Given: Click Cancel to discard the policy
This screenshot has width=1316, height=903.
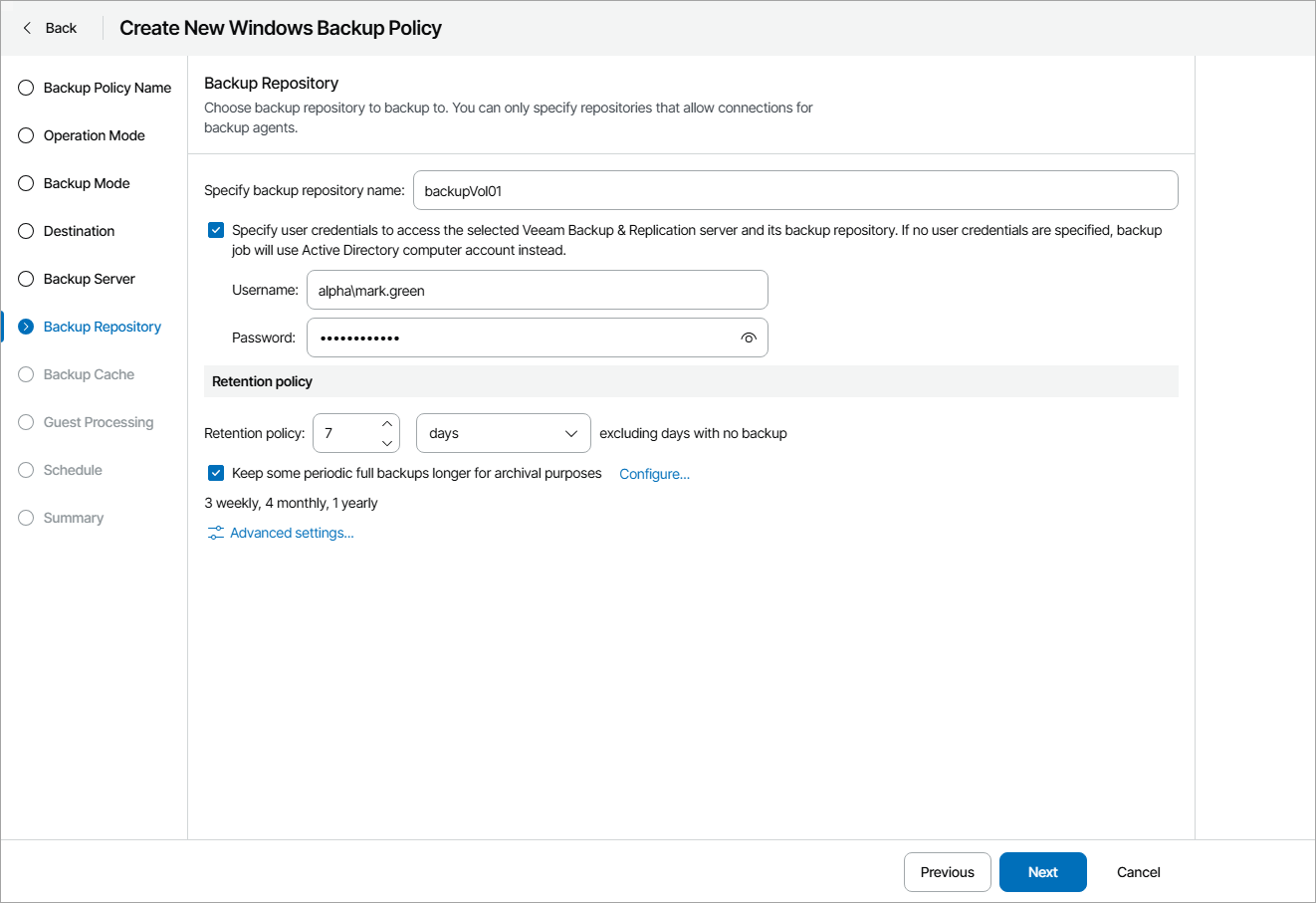Looking at the screenshot, I should point(1138,872).
